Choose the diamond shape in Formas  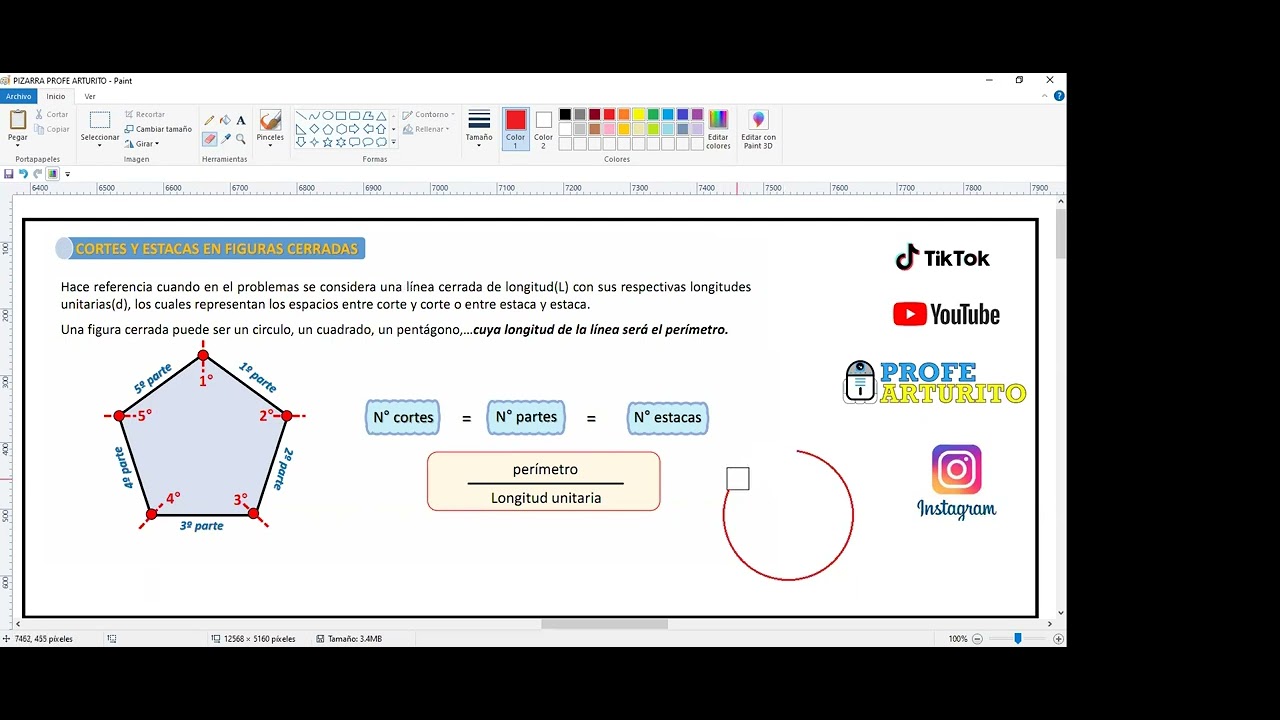click(x=314, y=129)
